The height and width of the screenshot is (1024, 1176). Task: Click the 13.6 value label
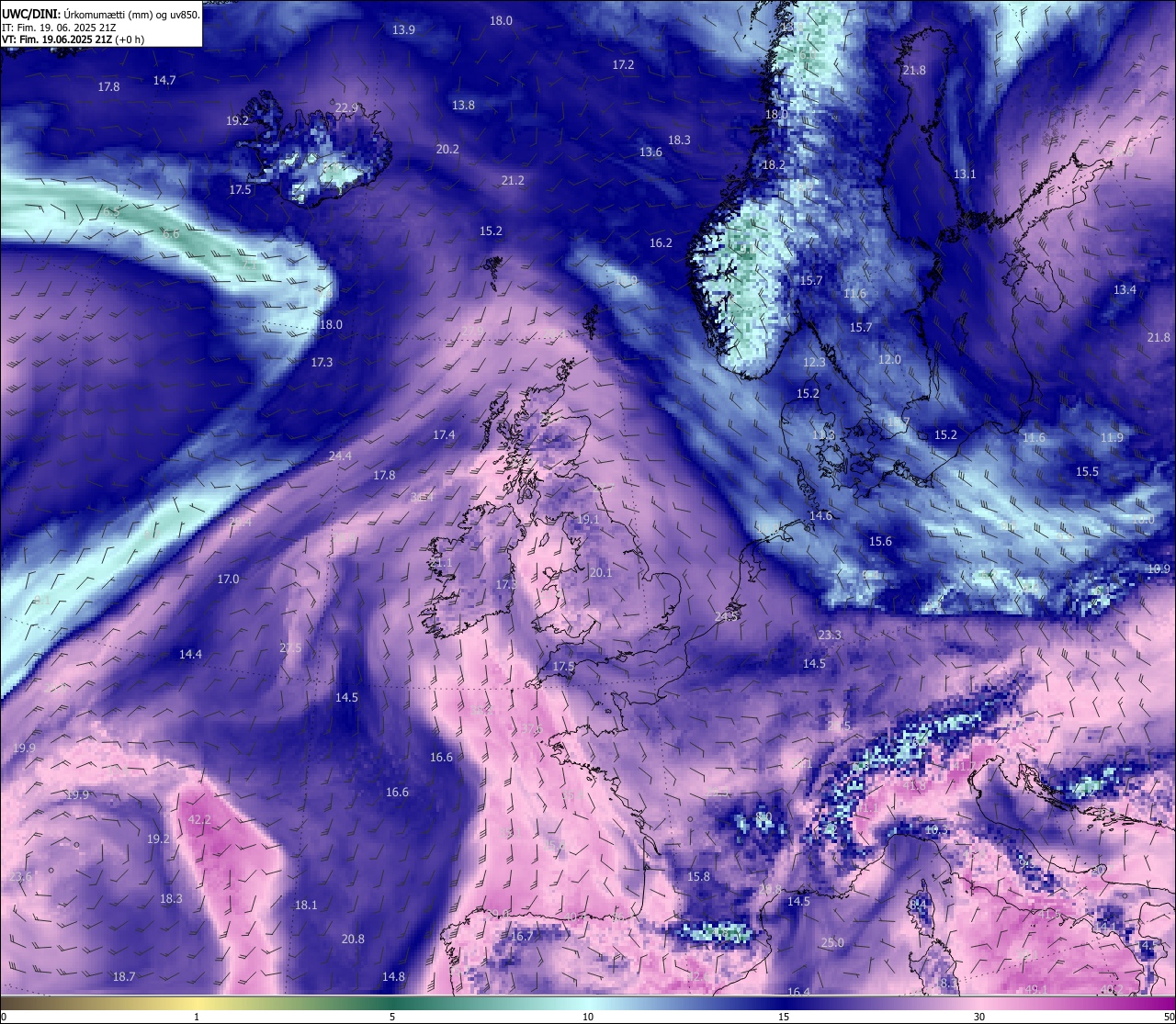click(x=650, y=152)
